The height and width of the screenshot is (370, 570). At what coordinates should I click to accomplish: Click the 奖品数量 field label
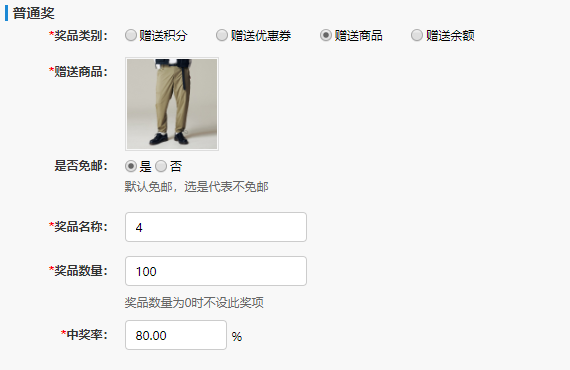click(78, 270)
